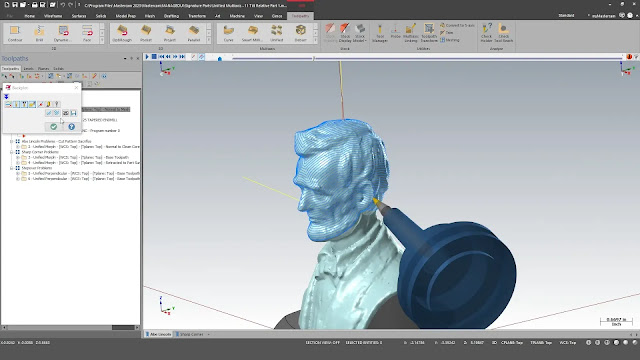Switch to the Home ribbon tab
Image resolution: width=640 pixels, height=360 pixels.
pyautogui.click(x=29, y=16)
